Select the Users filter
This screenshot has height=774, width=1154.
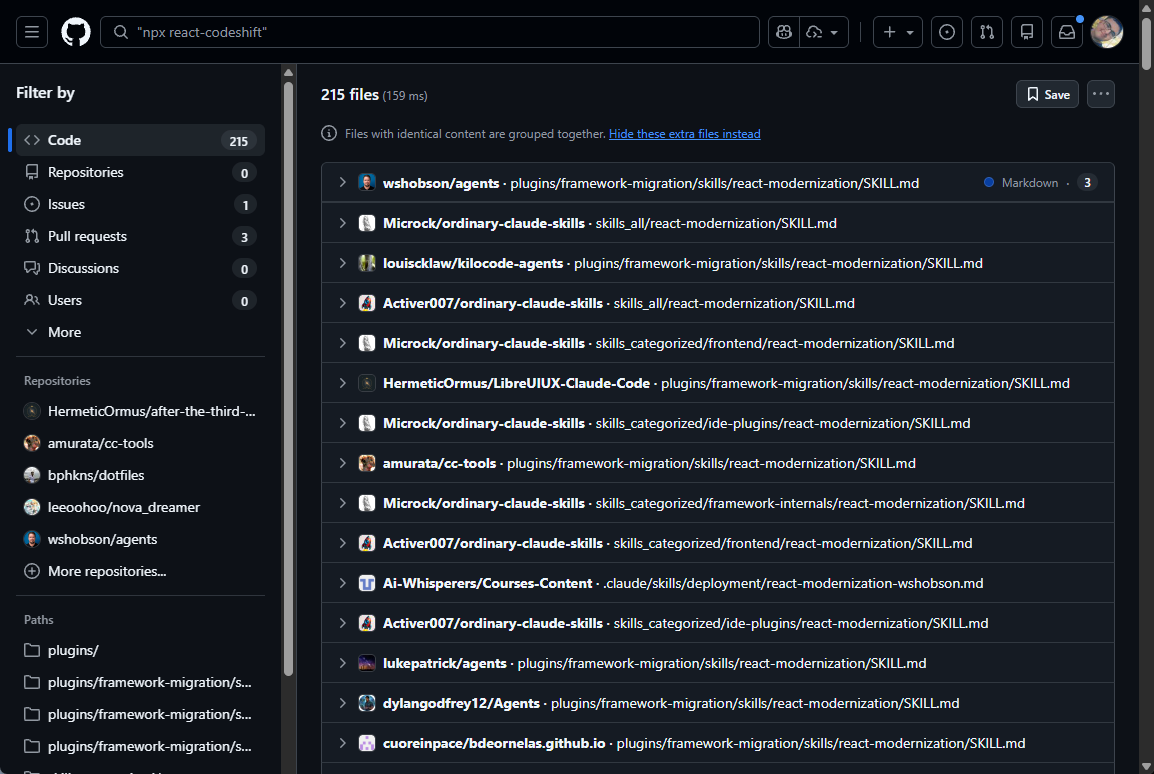pyautogui.click(x=140, y=300)
